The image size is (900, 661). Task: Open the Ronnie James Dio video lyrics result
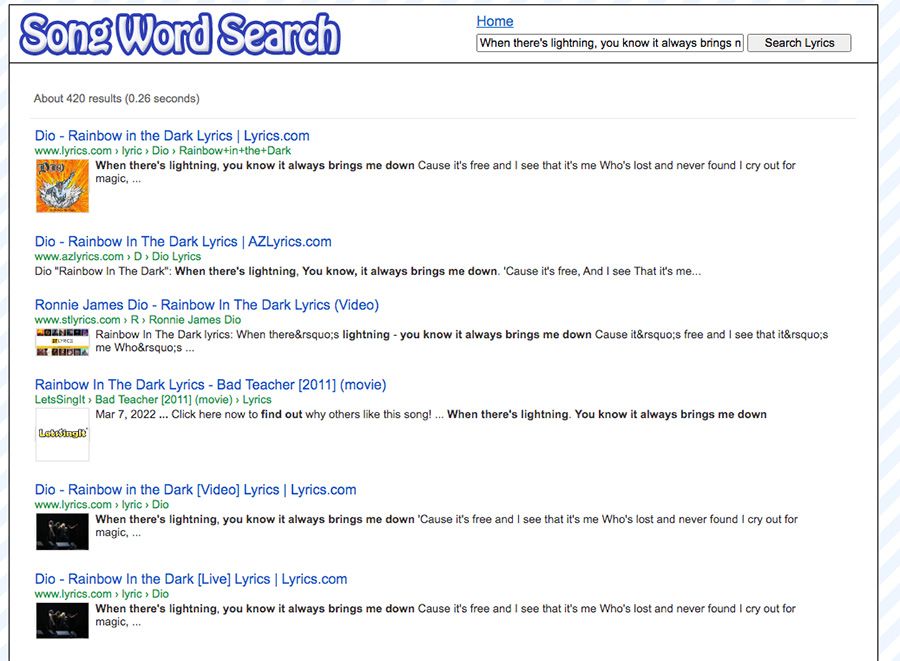(x=207, y=304)
